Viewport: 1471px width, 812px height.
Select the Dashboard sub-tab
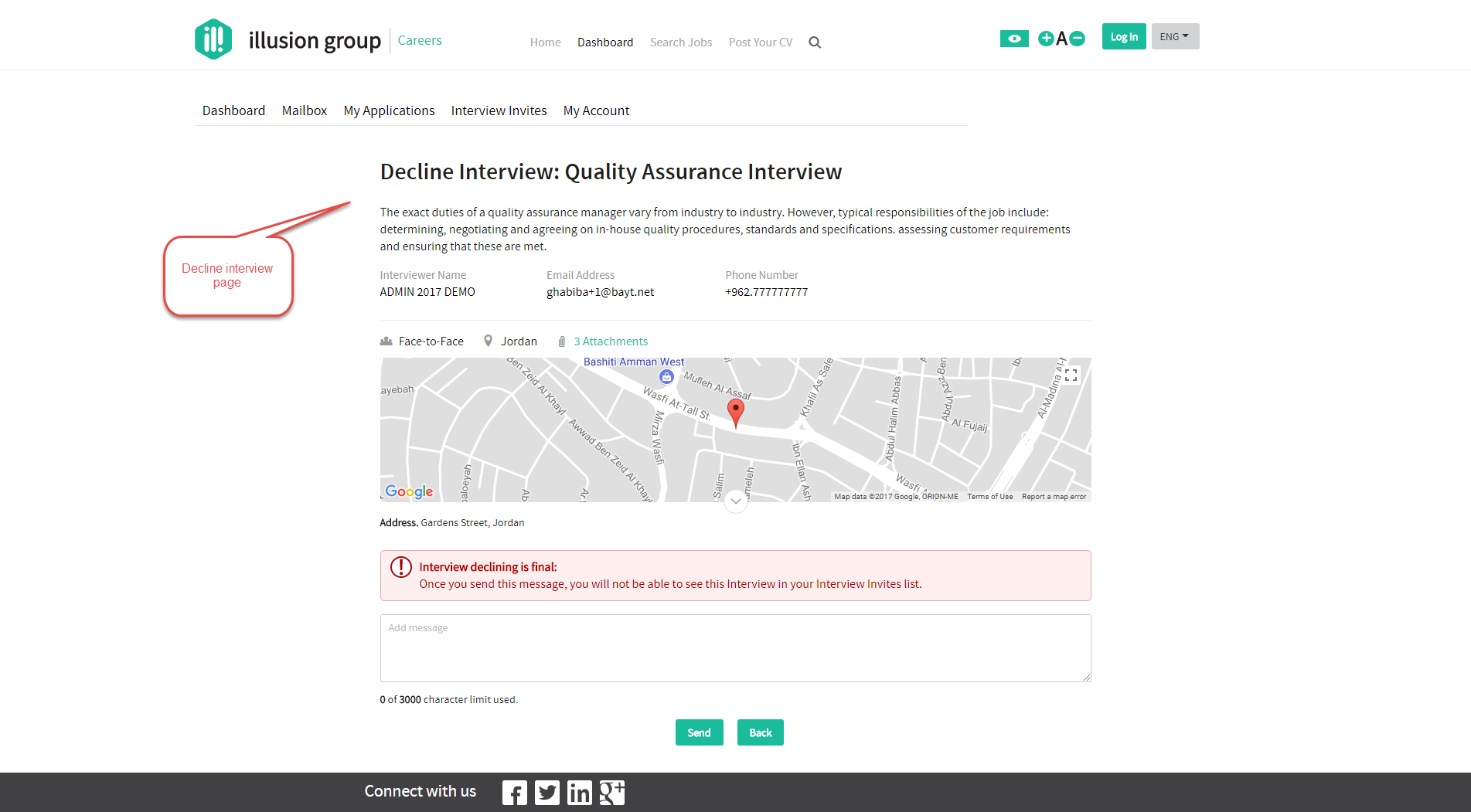click(233, 110)
